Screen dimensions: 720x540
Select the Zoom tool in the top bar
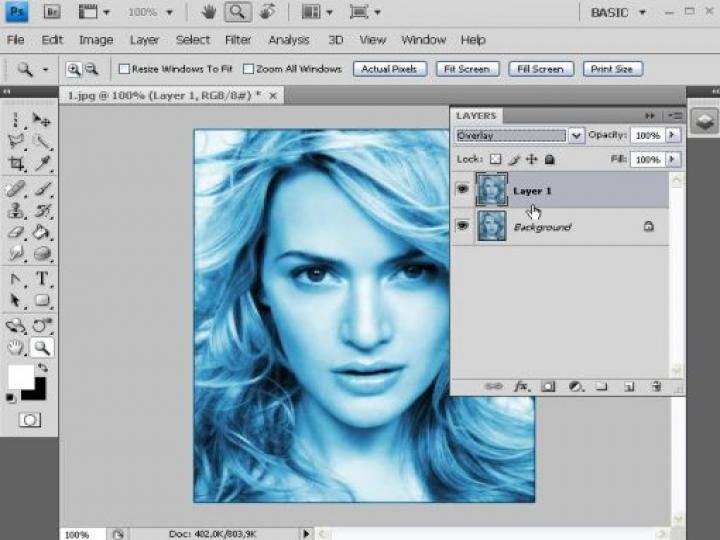[237, 12]
